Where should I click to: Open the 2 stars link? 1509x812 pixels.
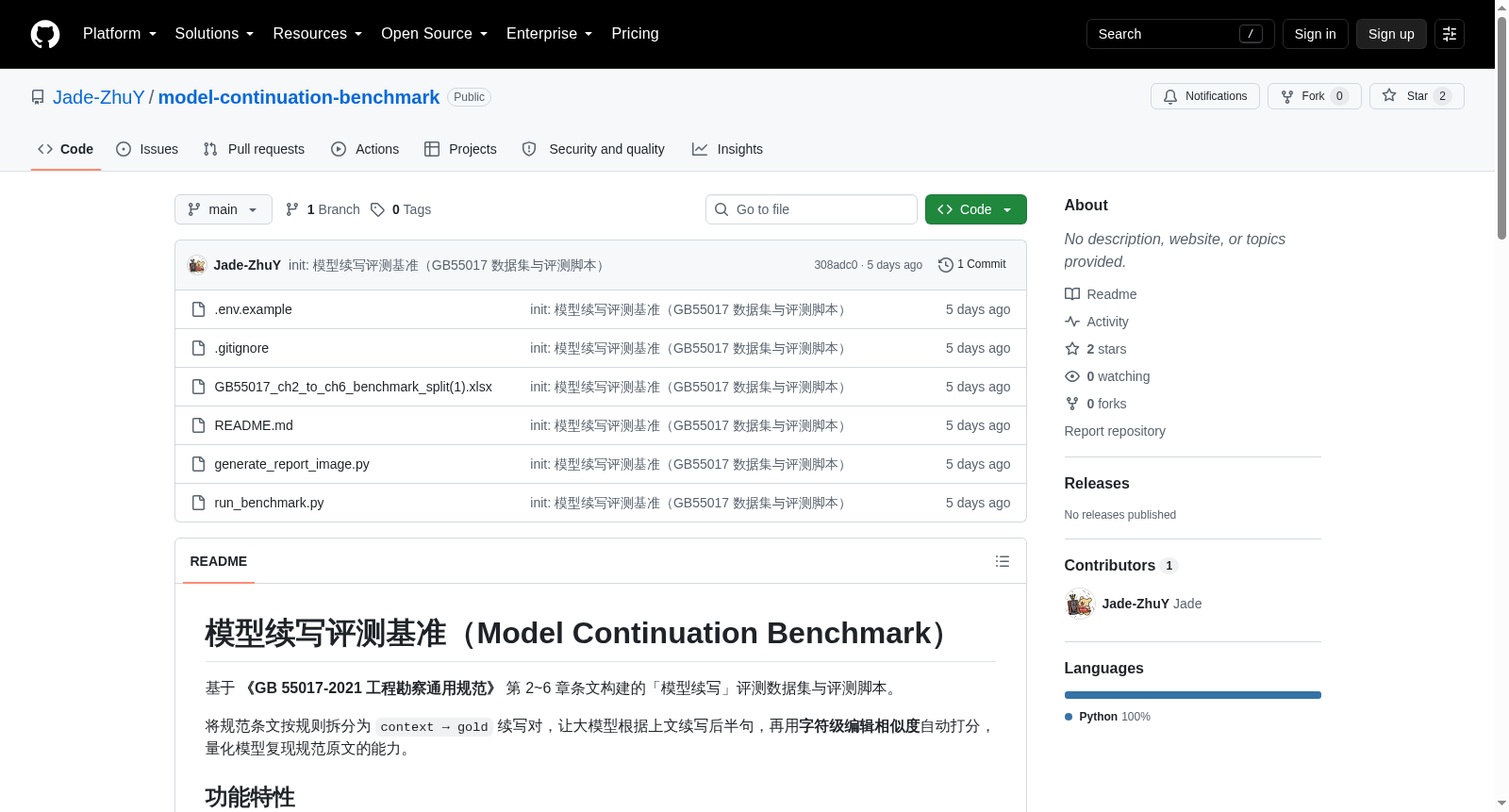click(x=1096, y=349)
